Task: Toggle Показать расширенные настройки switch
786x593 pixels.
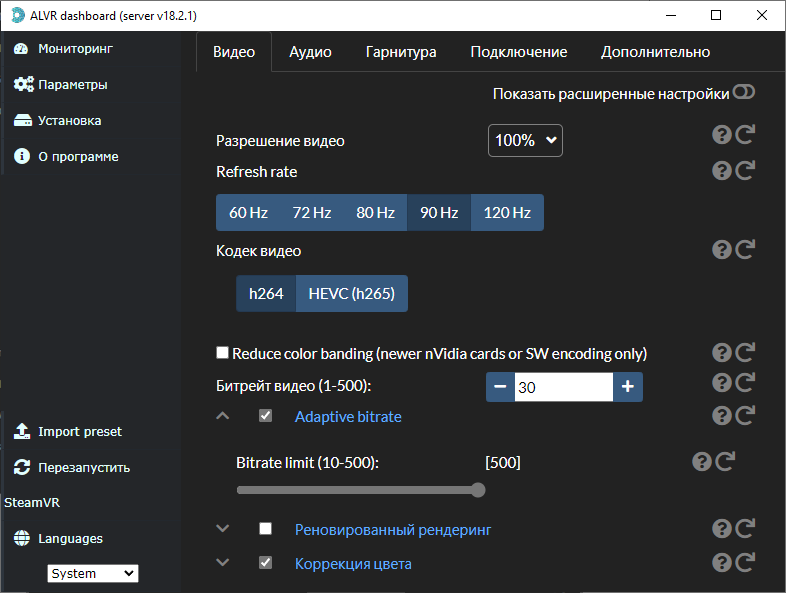Action: tap(743, 92)
